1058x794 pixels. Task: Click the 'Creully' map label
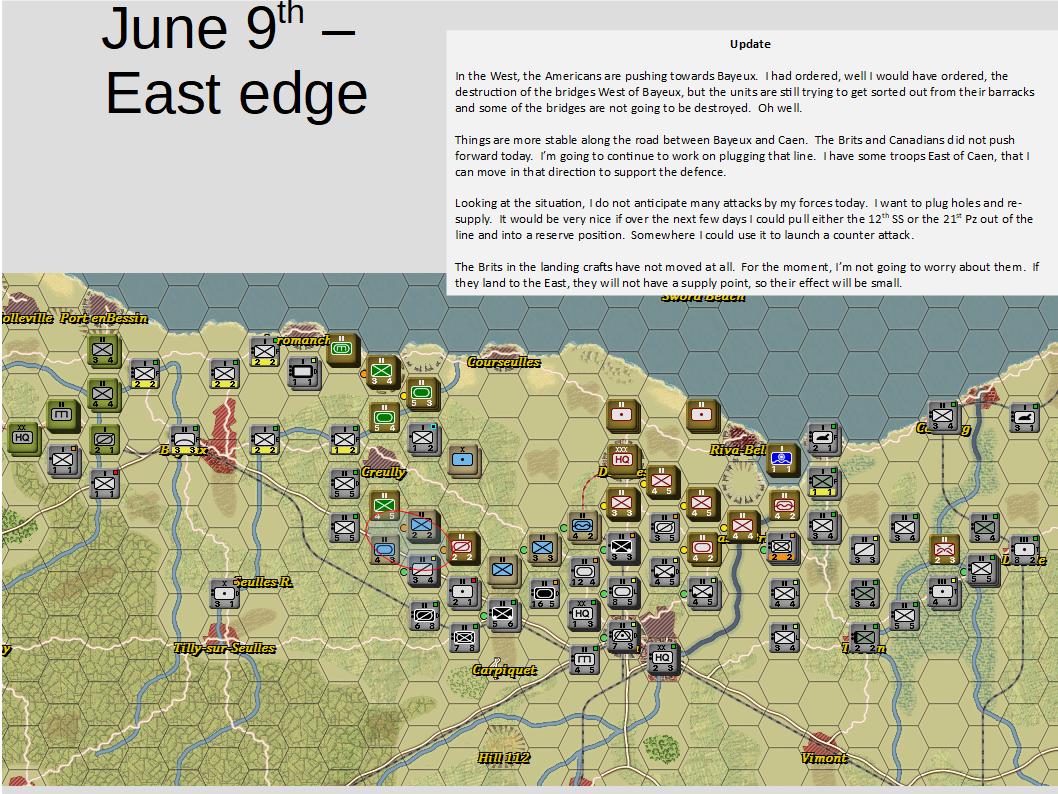pos(383,472)
